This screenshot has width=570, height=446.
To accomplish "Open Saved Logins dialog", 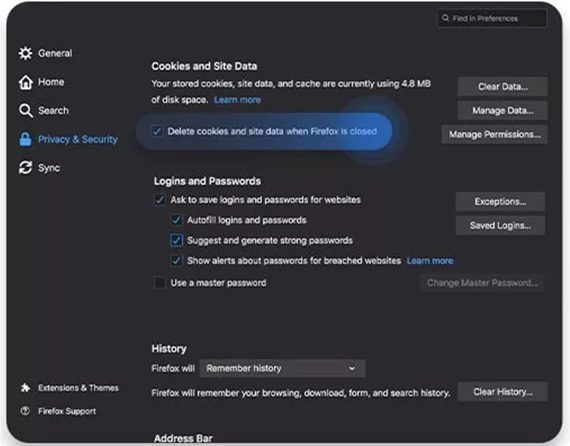I will click(500, 225).
